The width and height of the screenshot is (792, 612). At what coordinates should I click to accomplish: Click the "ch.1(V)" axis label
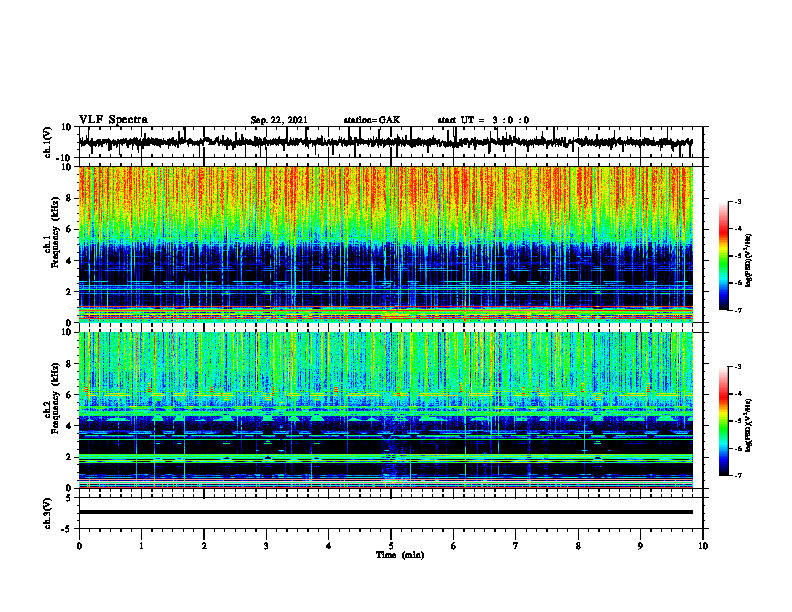[x=48, y=142]
